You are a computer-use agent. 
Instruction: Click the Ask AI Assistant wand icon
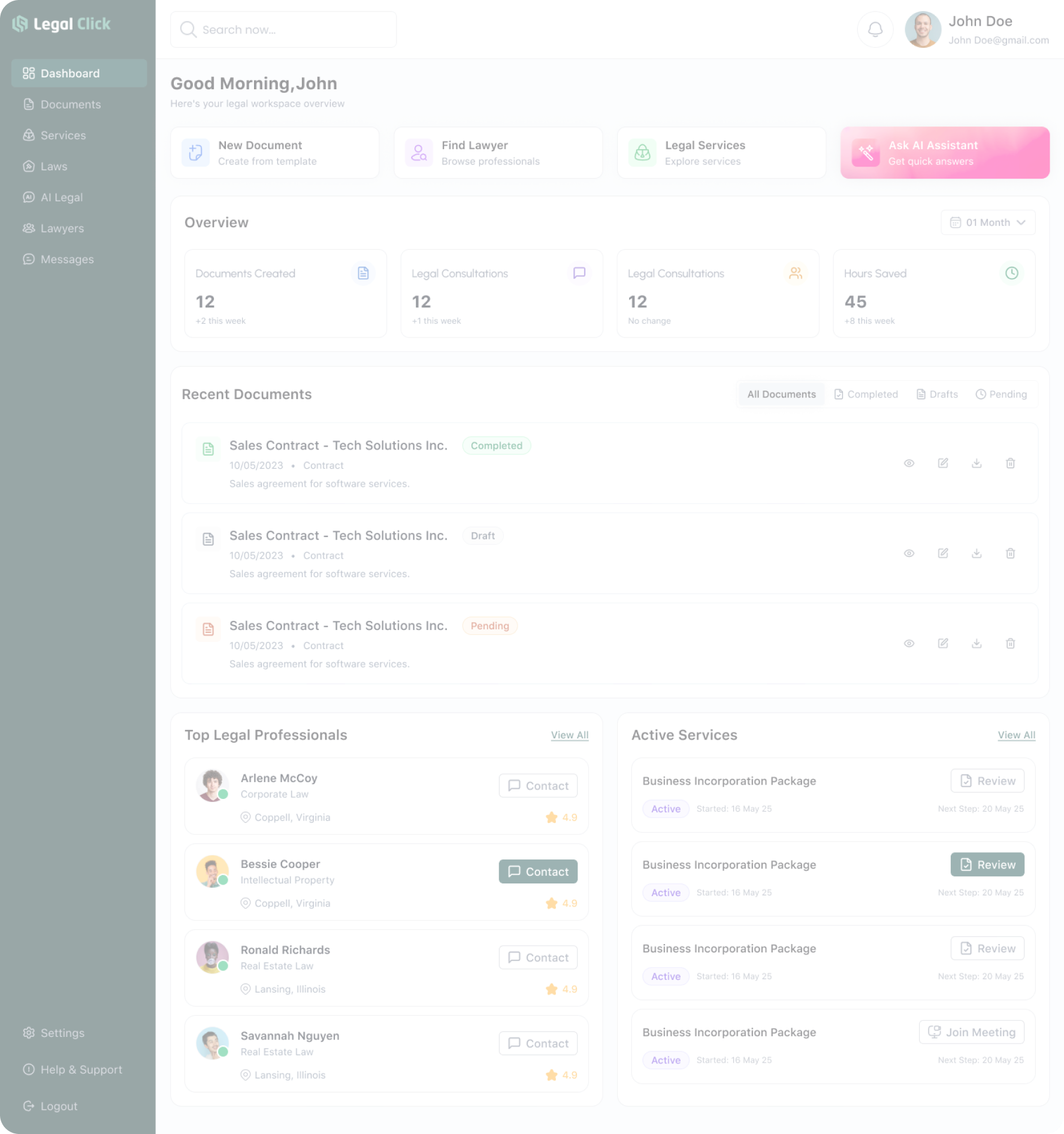866,152
